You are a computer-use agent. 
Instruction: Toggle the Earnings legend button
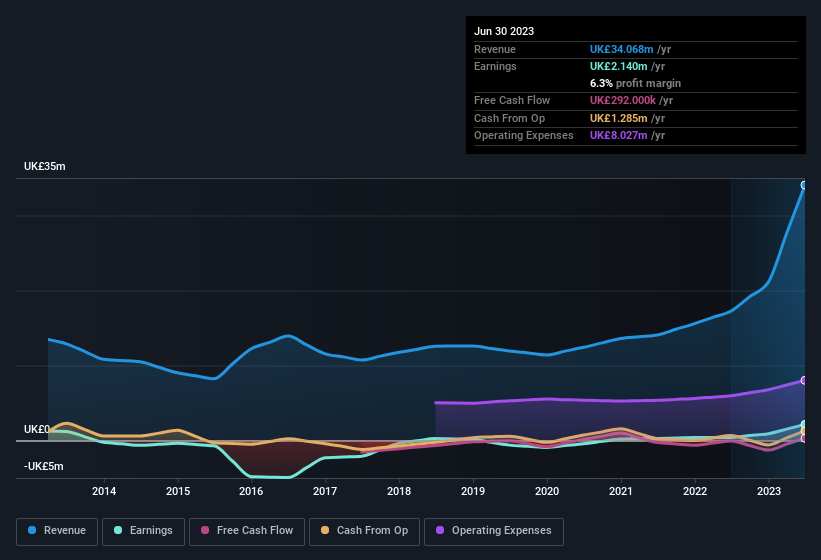pos(143,531)
